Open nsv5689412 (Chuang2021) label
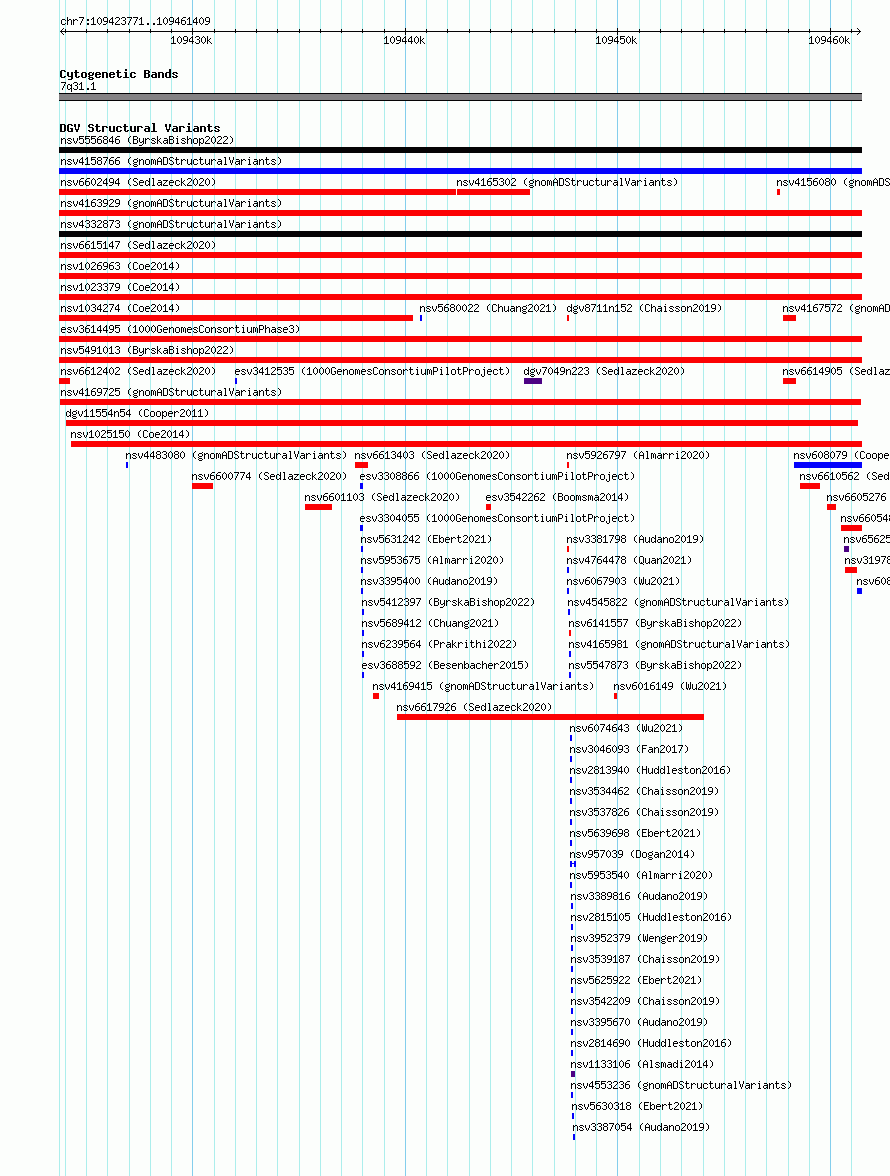The height and width of the screenshot is (1176, 890). pyautogui.click(x=430, y=623)
